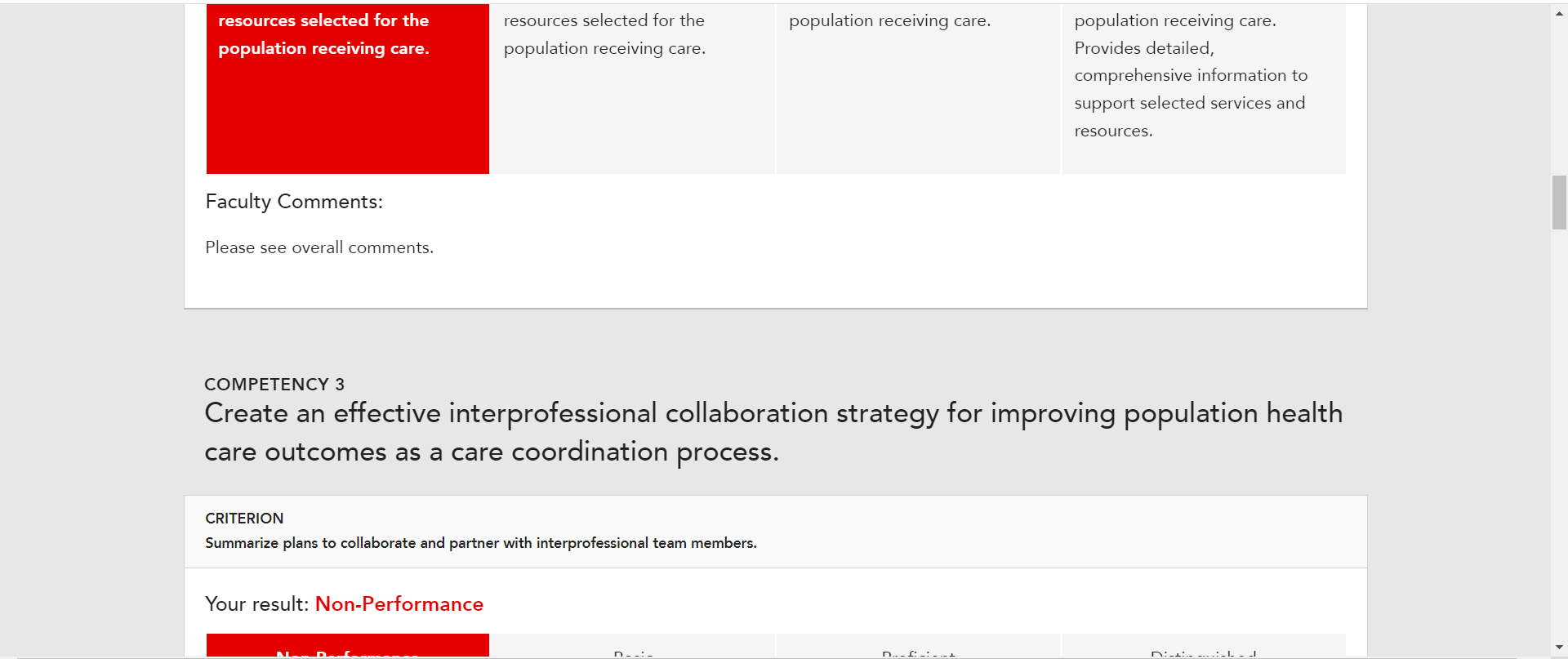Click 'Please see overall comments' text

319,247
